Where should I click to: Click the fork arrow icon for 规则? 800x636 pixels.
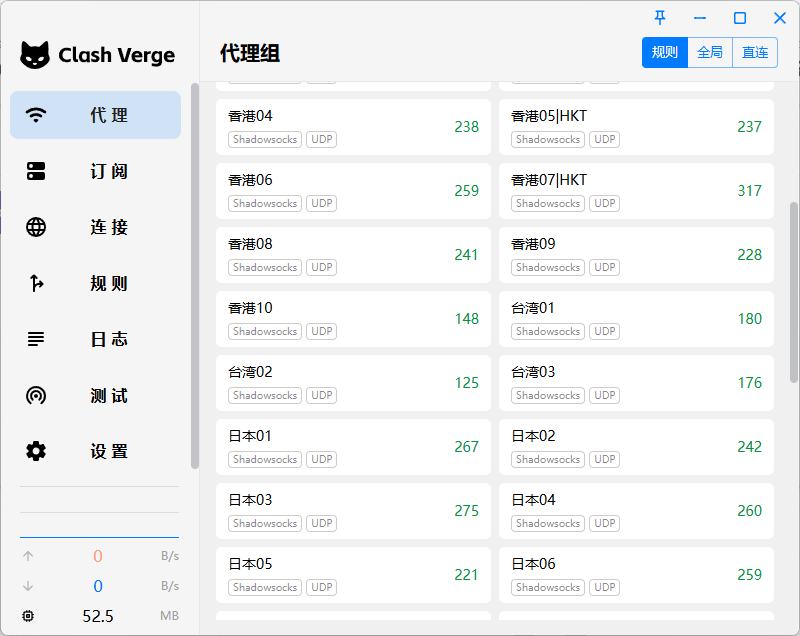[36, 284]
